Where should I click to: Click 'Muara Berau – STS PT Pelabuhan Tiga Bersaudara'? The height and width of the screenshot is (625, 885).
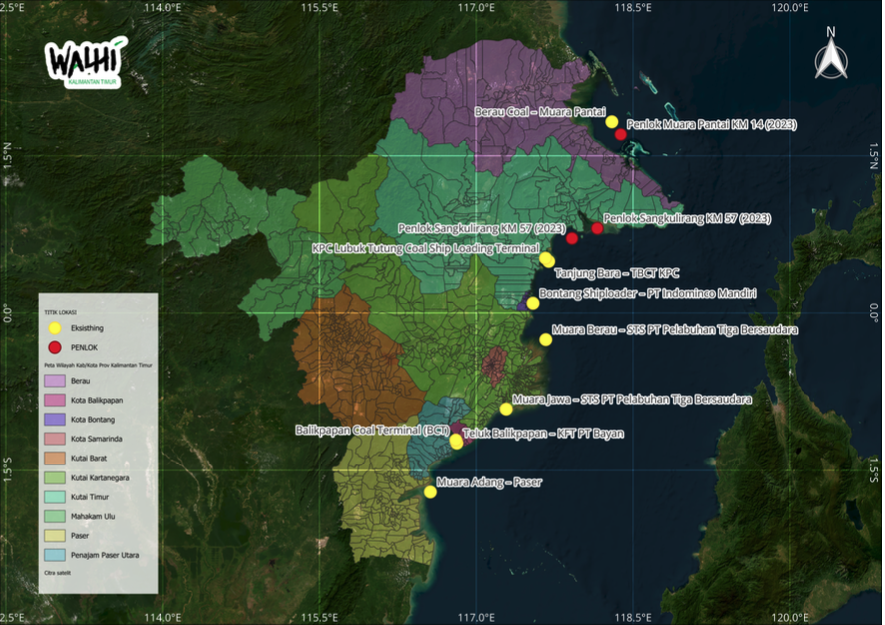675,330
